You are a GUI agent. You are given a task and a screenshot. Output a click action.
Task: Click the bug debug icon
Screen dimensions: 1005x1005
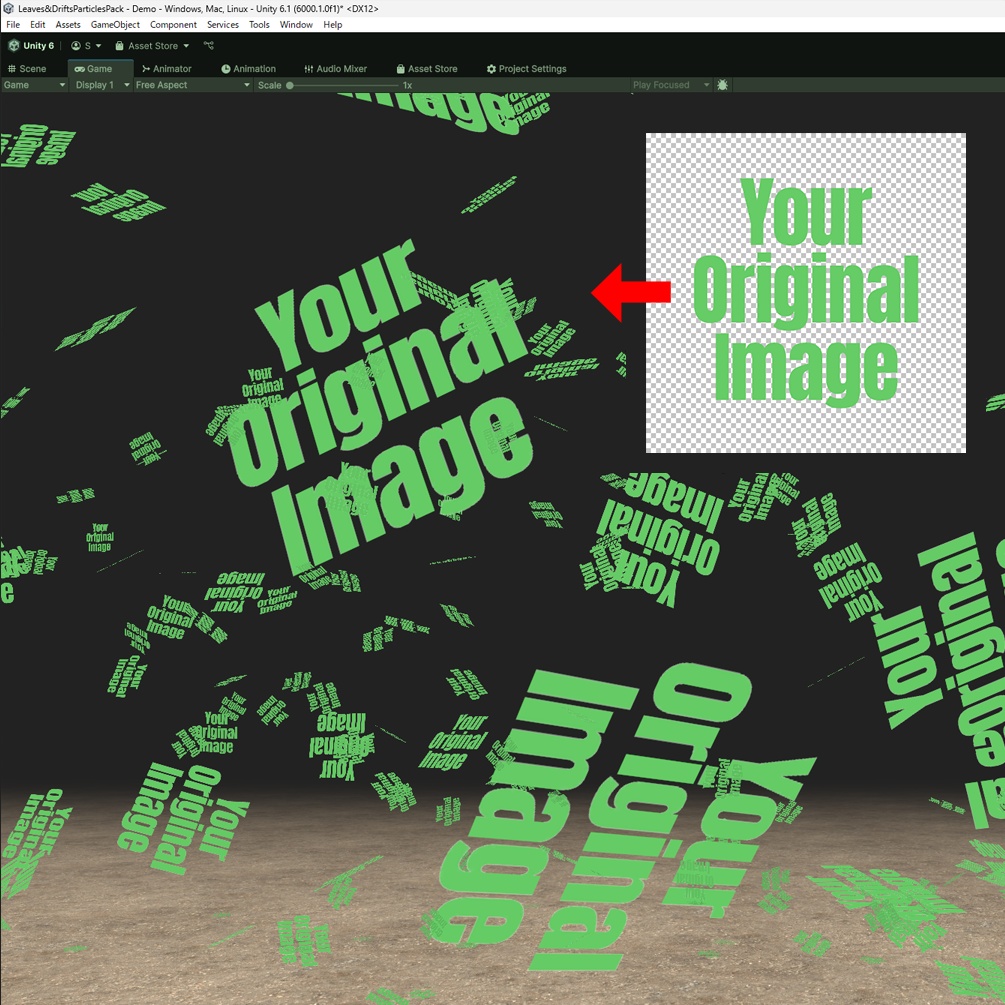tap(722, 85)
